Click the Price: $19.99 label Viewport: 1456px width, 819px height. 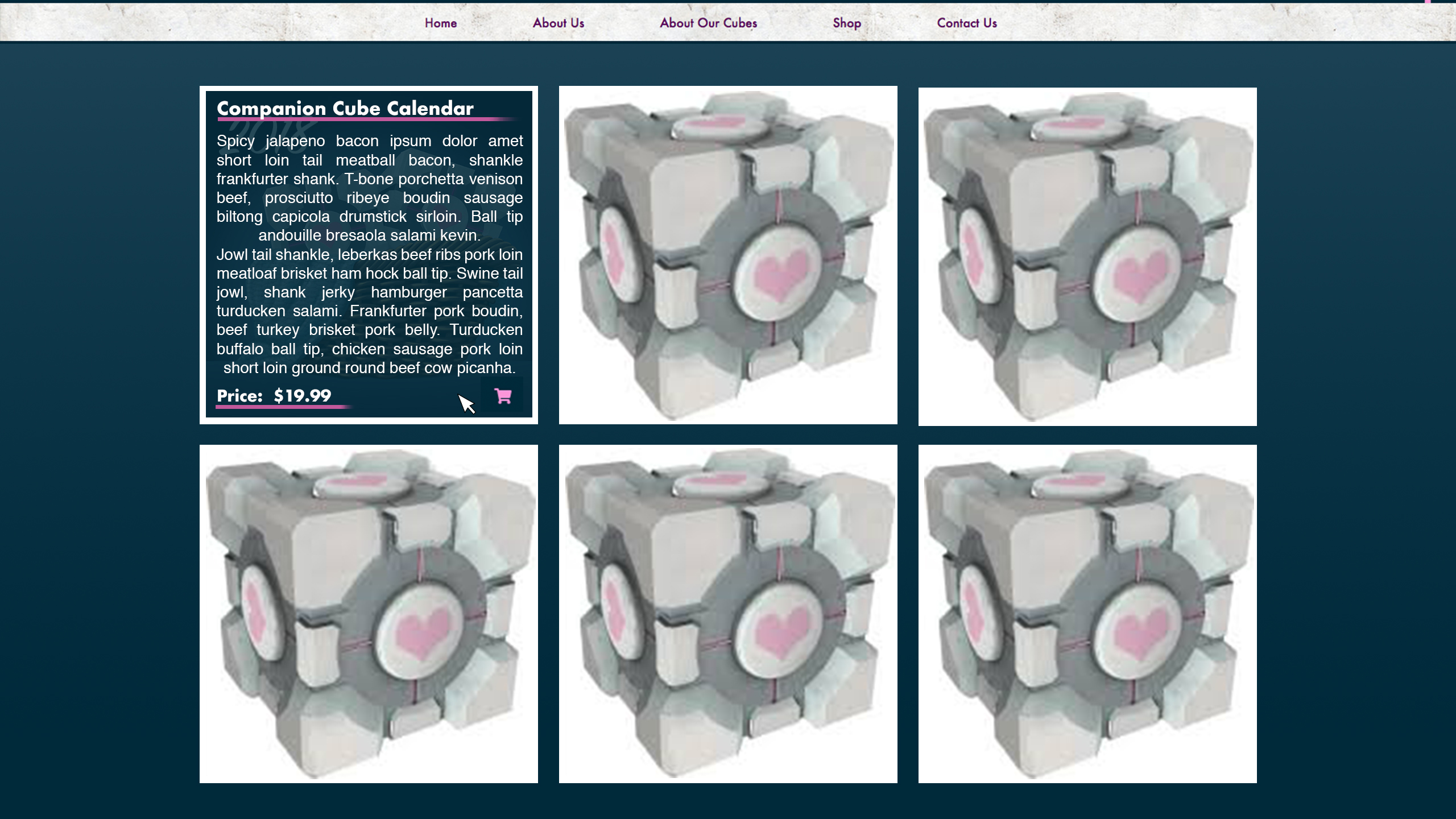coord(274,396)
